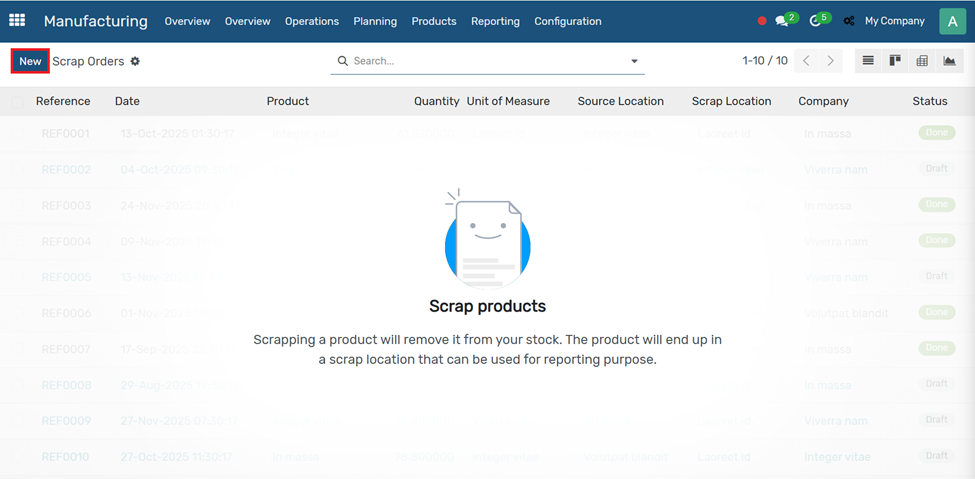Tick the checkbox for row REF0002

(x=18, y=169)
